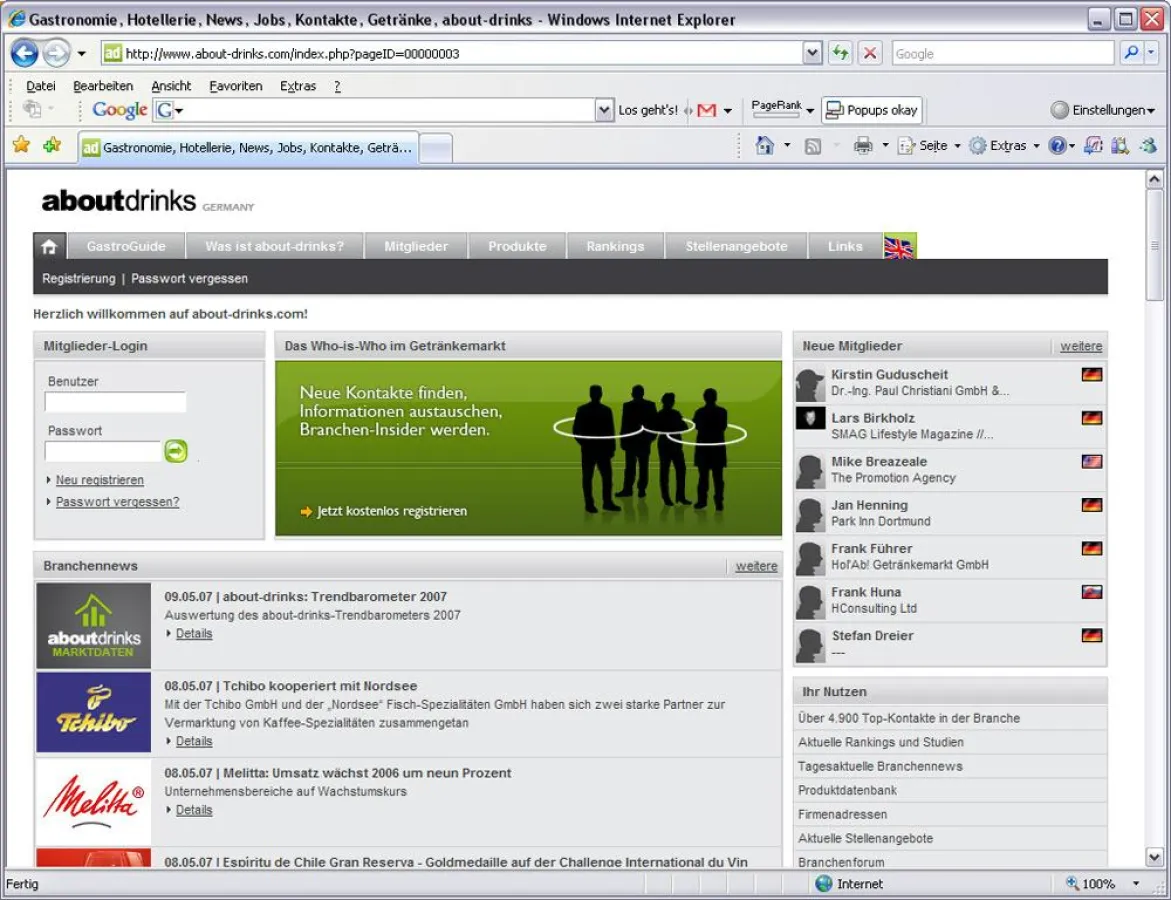Click the Stop loading red X icon
Screen dimensions: 1171x900
tap(870, 53)
